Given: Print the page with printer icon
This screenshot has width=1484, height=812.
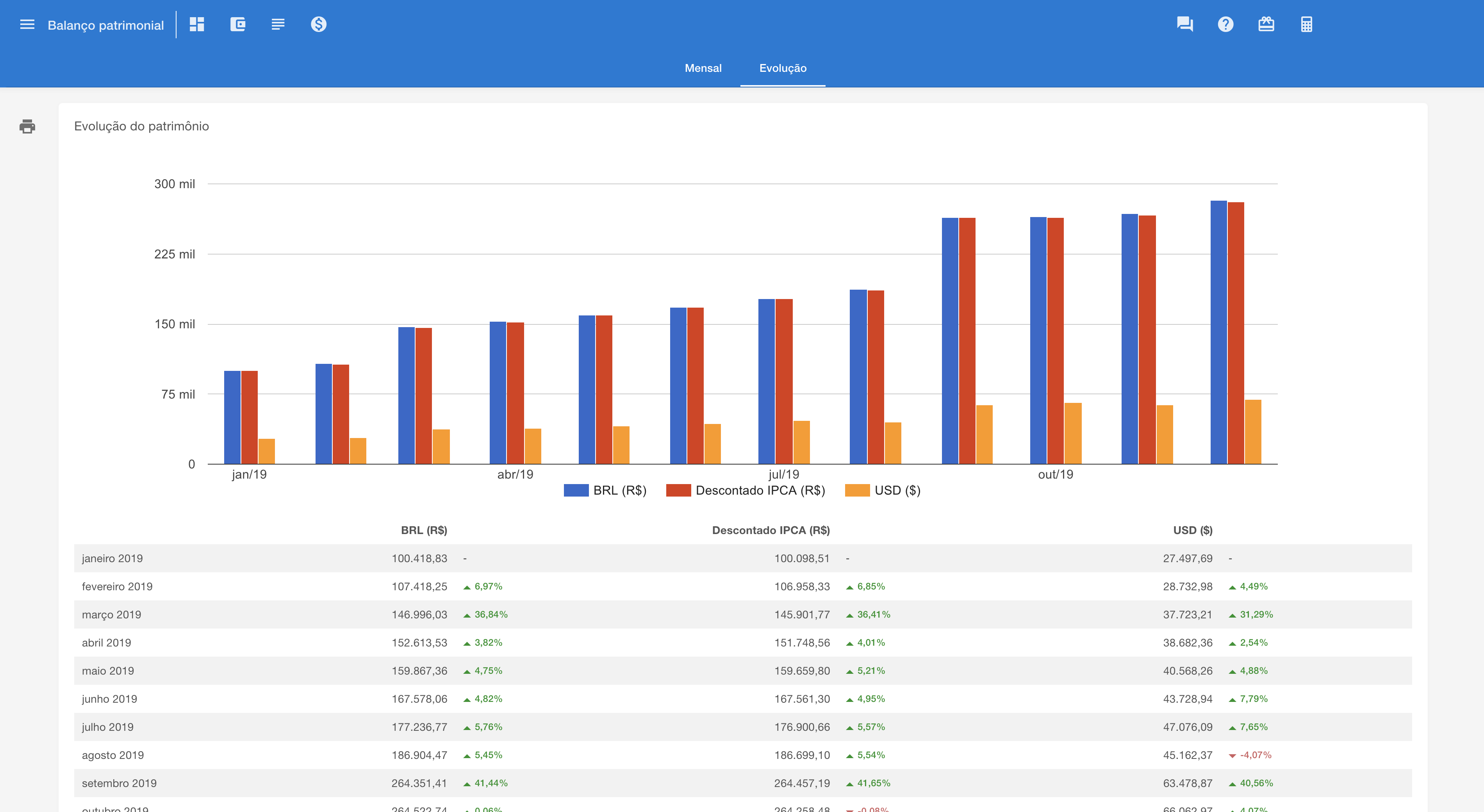Looking at the screenshot, I should click(27, 126).
